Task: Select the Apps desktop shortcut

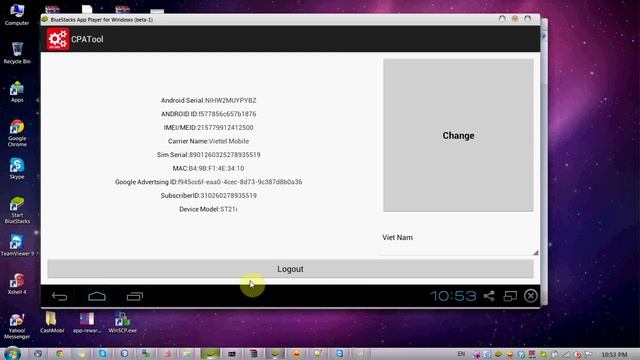Action: [x=17, y=92]
